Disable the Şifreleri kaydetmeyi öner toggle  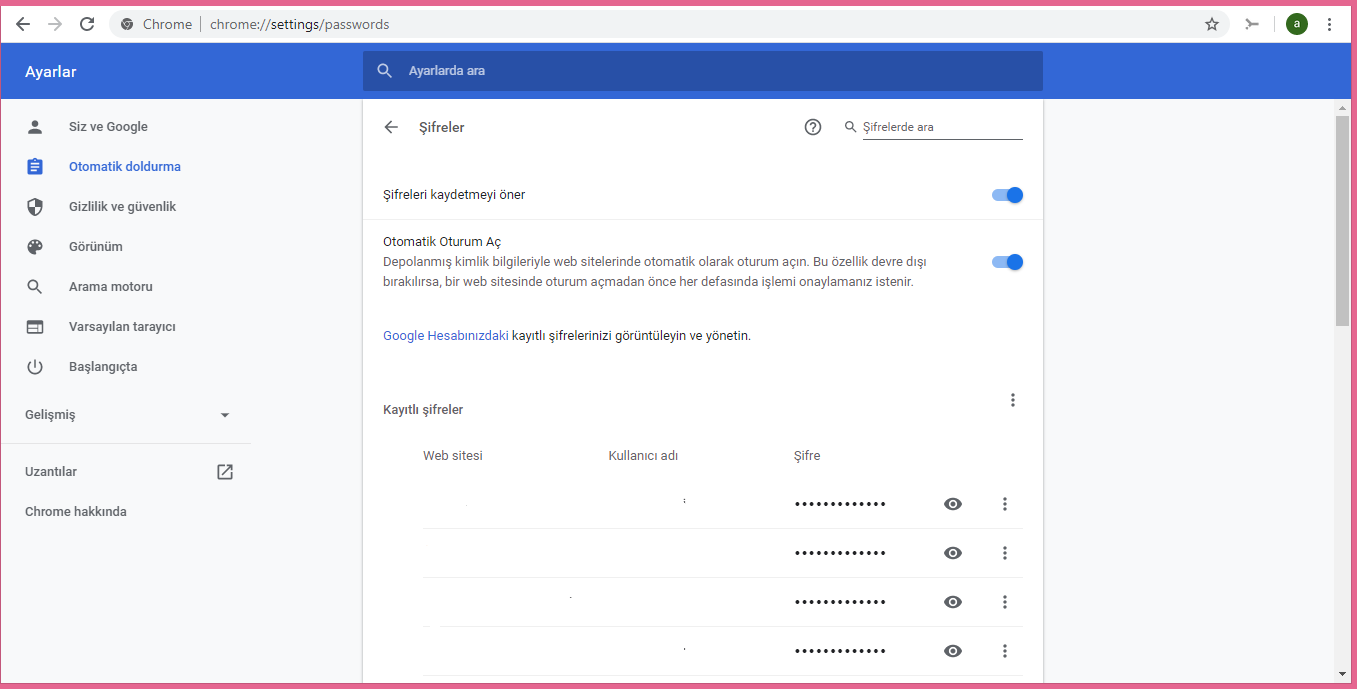[x=1007, y=195]
